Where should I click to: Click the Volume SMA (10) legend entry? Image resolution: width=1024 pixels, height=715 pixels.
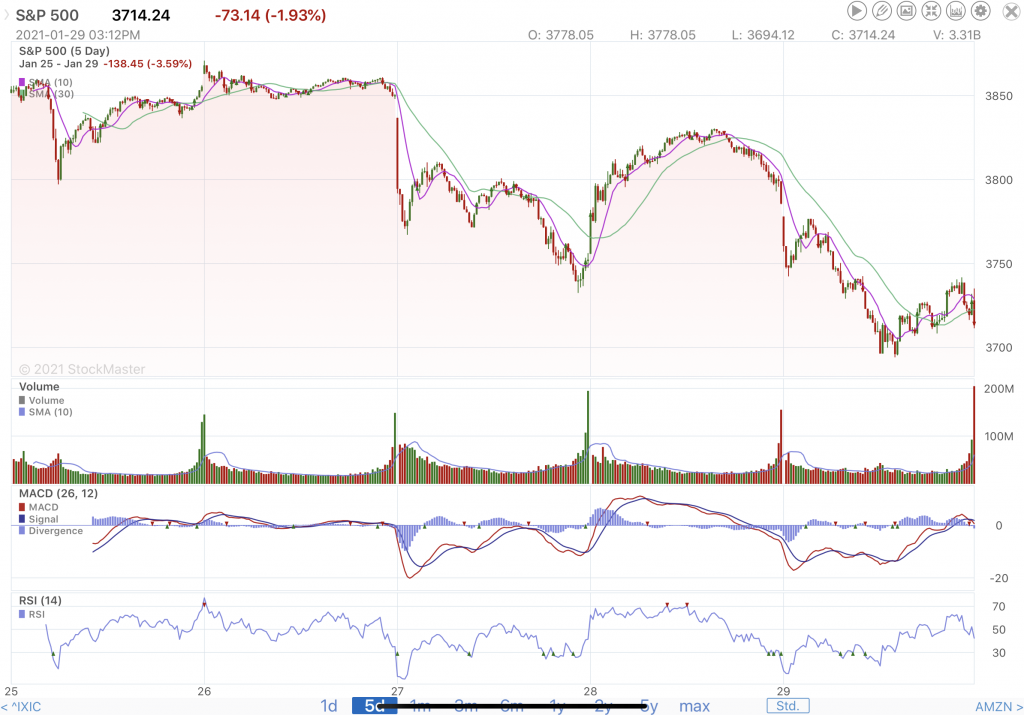coord(50,412)
